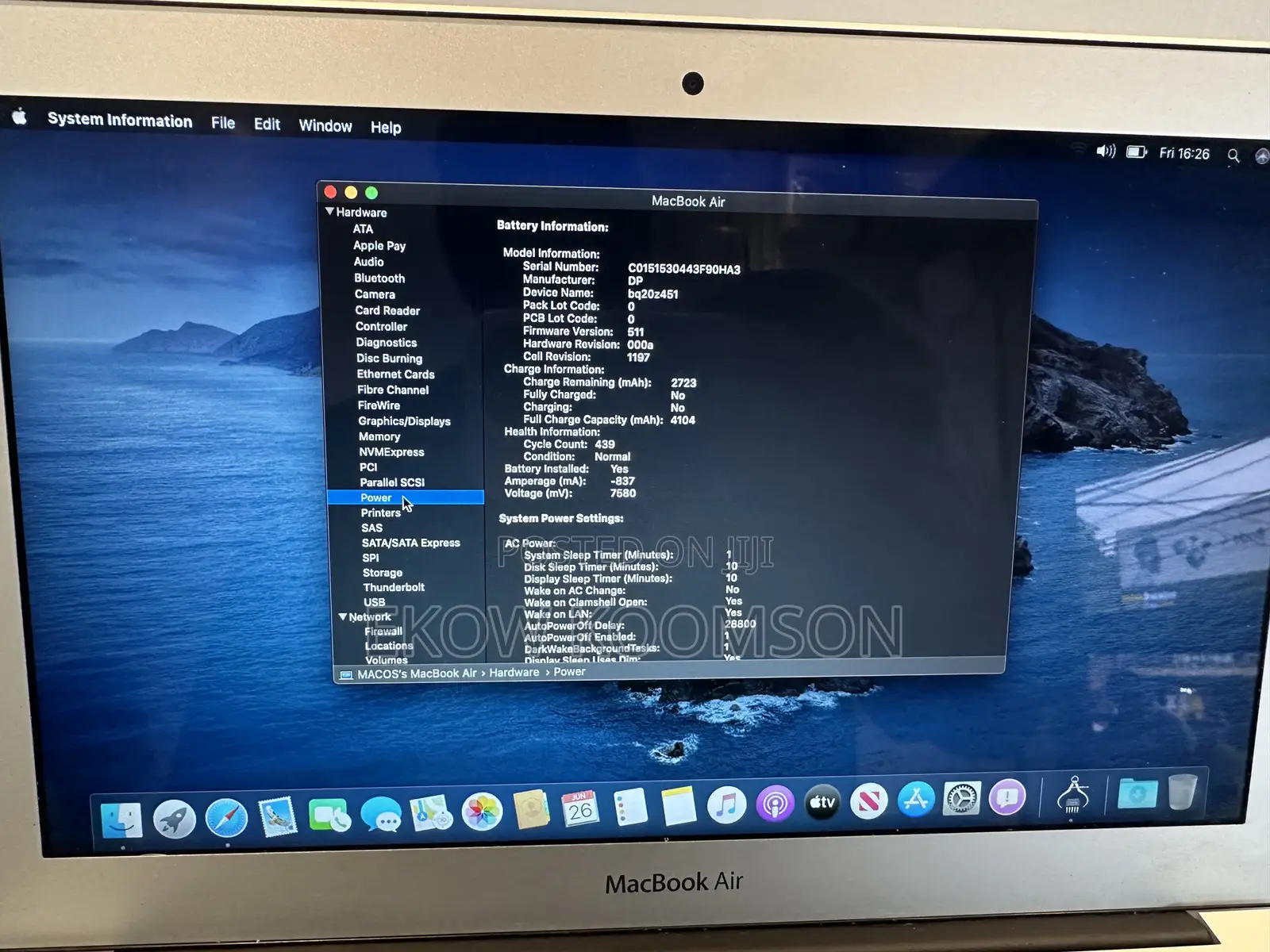Open Mail stamp icon in Dock
Image resolution: width=1270 pixels, height=952 pixels.
pos(277,816)
